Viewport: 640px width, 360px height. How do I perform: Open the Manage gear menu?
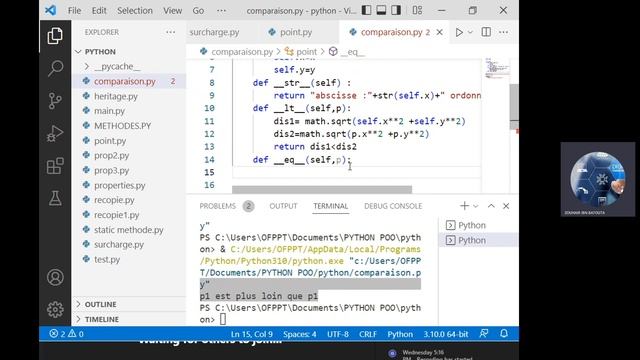pos(55,309)
